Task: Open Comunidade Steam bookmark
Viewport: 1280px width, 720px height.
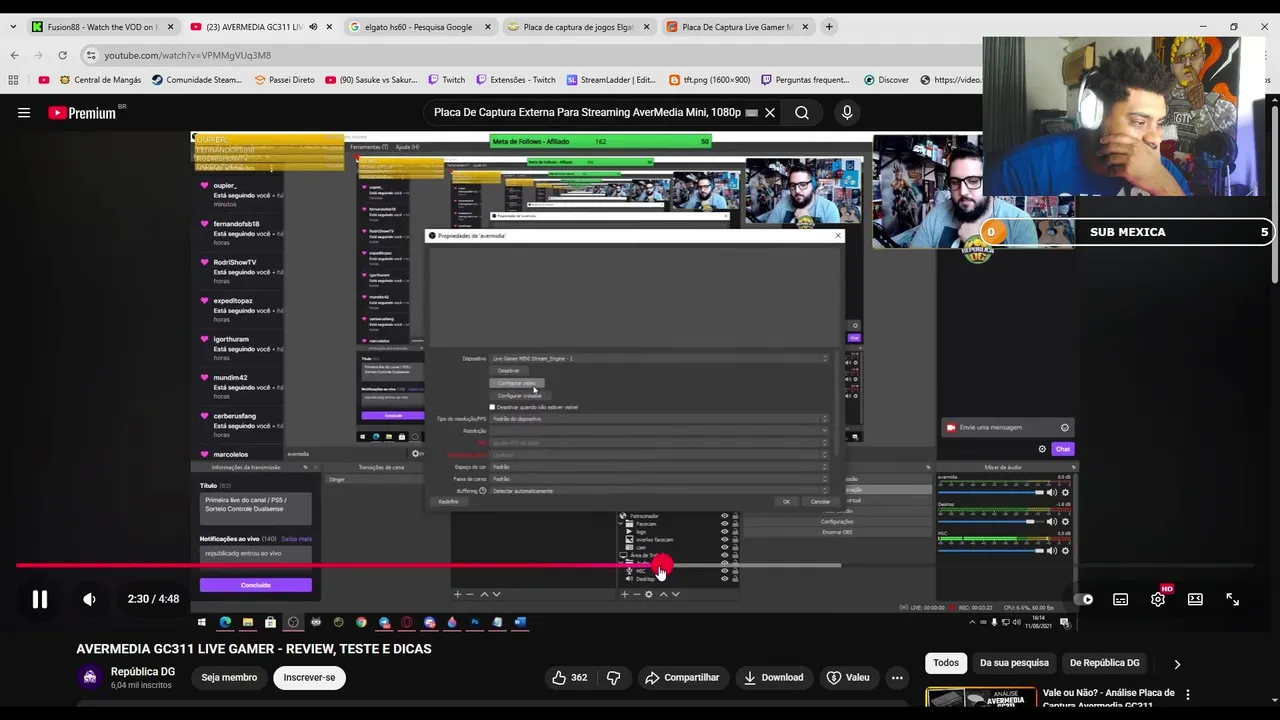Action: click(196, 80)
